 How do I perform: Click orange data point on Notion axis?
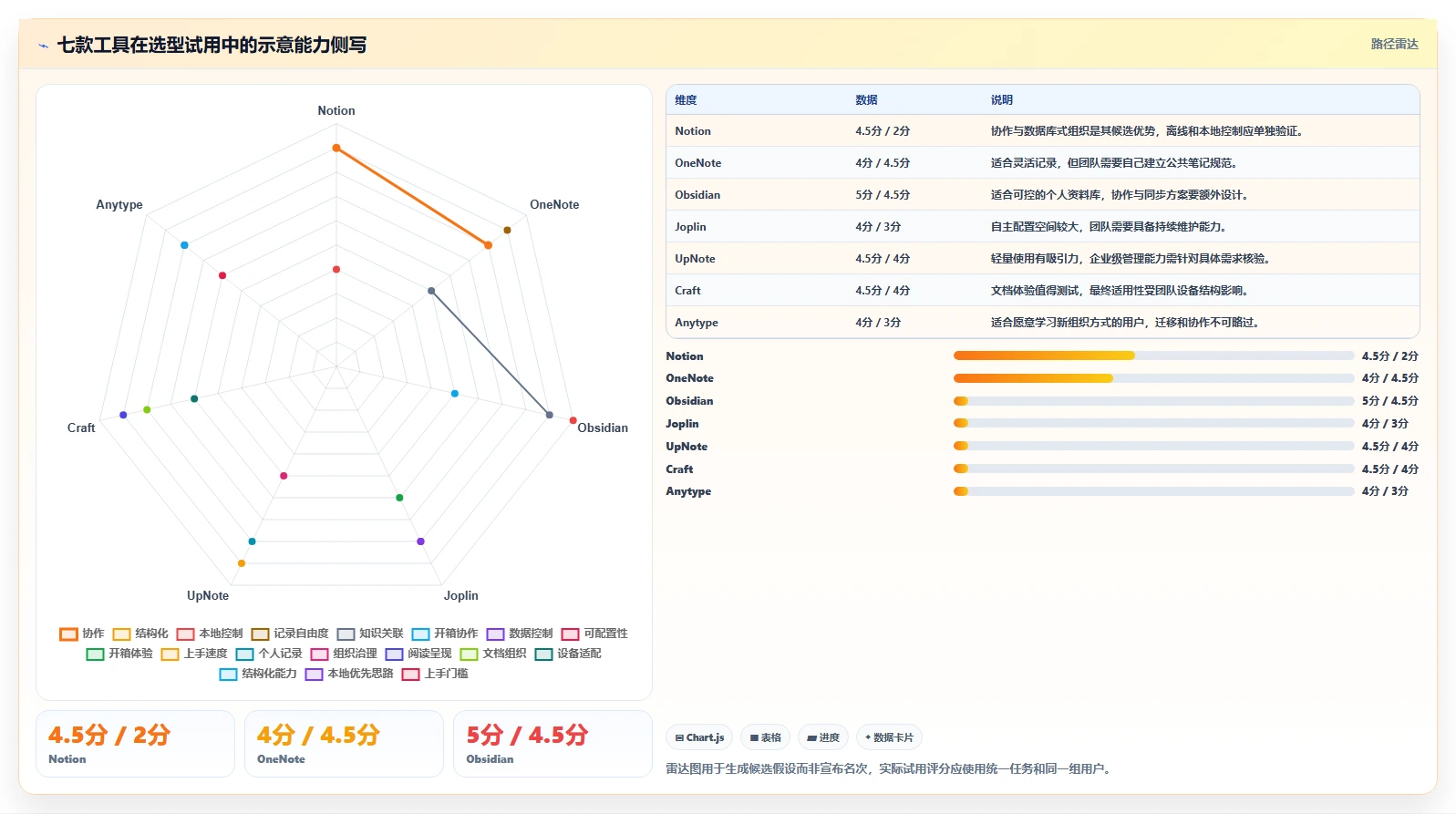[336, 148]
